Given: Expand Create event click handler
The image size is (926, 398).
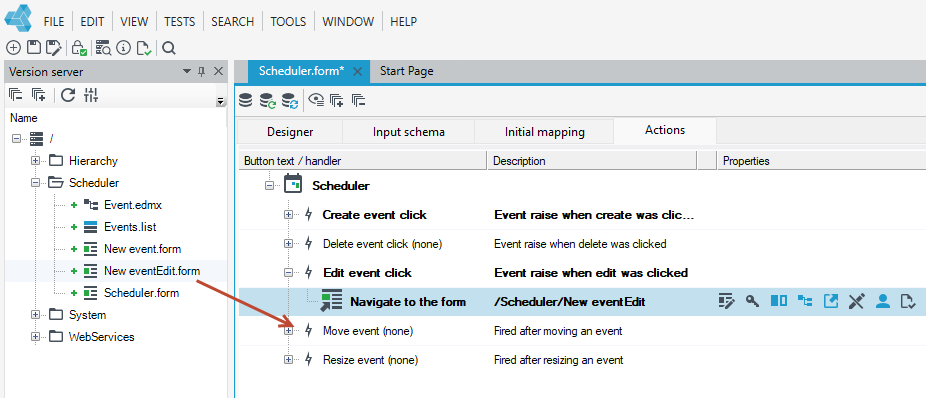Looking at the screenshot, I should tap(288, 215).
